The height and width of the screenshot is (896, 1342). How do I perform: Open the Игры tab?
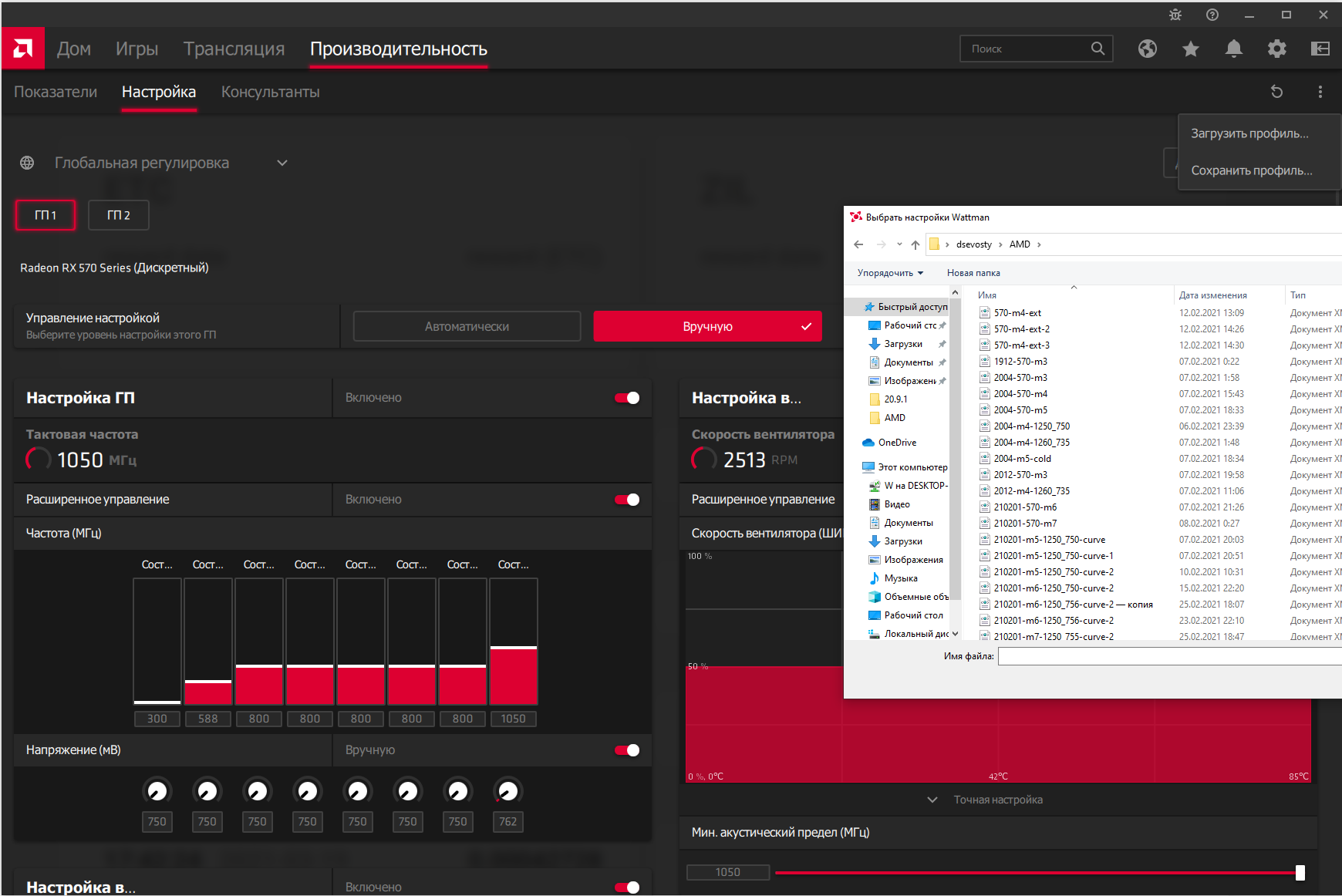coord(137,49)
